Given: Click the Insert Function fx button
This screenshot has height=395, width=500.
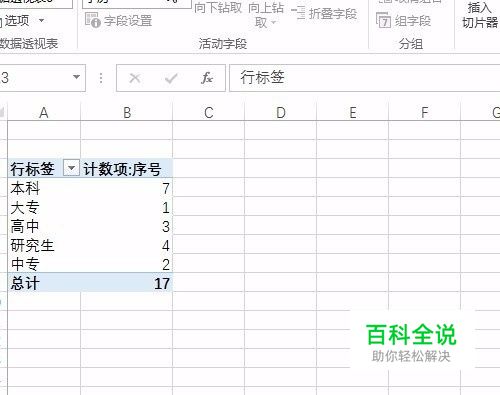Looking at the screenshot, I should (207, 78).
